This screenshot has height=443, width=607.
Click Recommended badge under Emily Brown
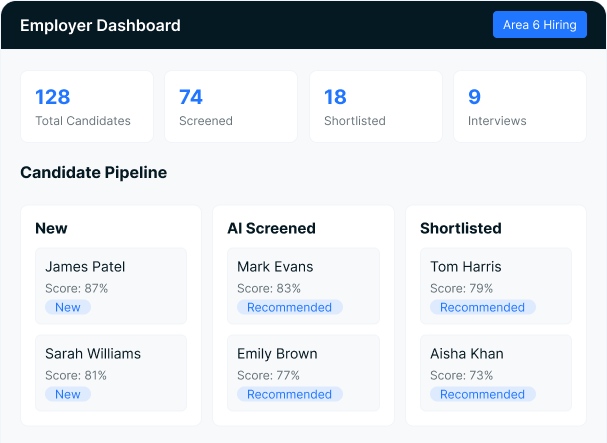pyautogui.click(x=290, y=394)
